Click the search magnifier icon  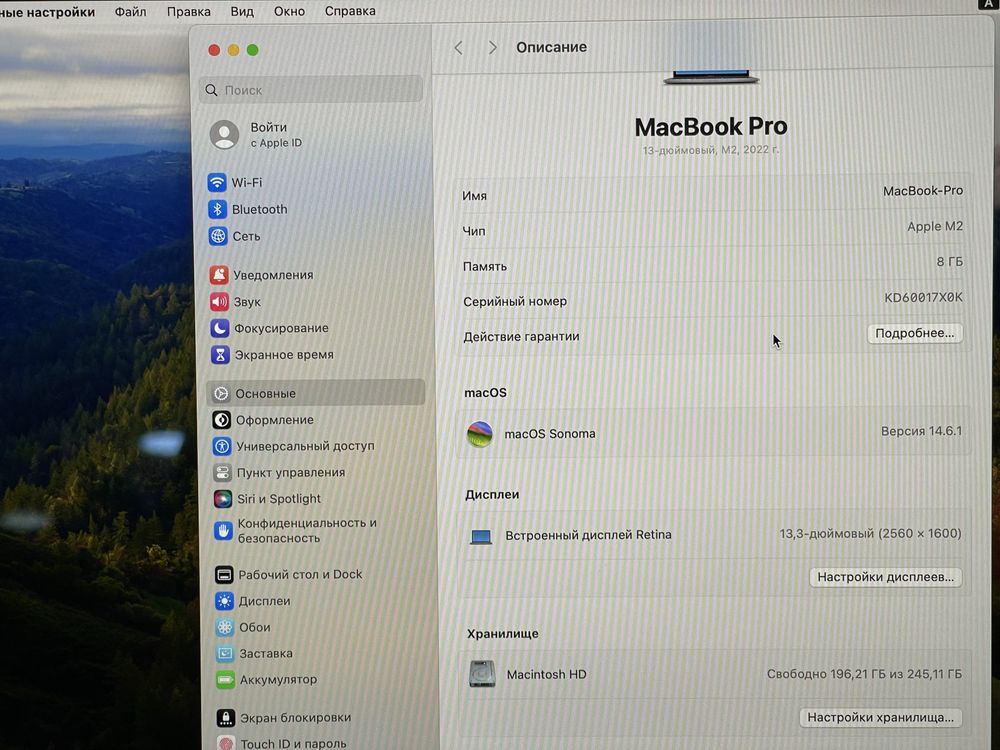[x=211, y=91]
